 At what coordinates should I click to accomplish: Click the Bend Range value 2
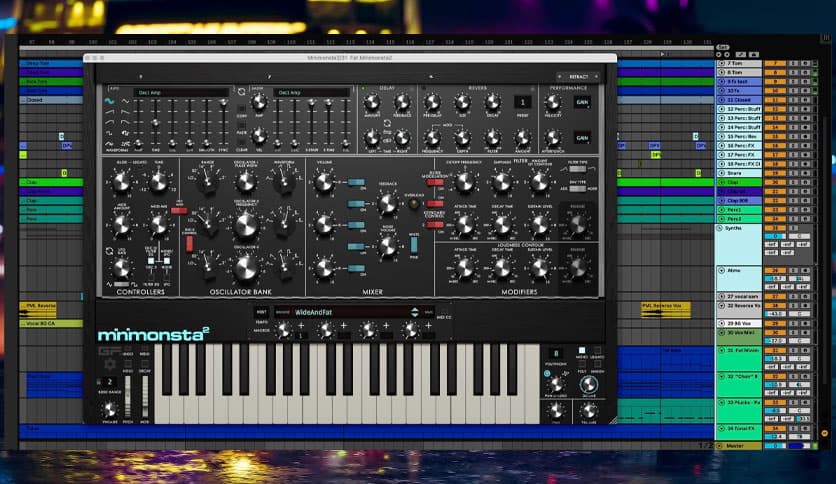tap(110, 382)
